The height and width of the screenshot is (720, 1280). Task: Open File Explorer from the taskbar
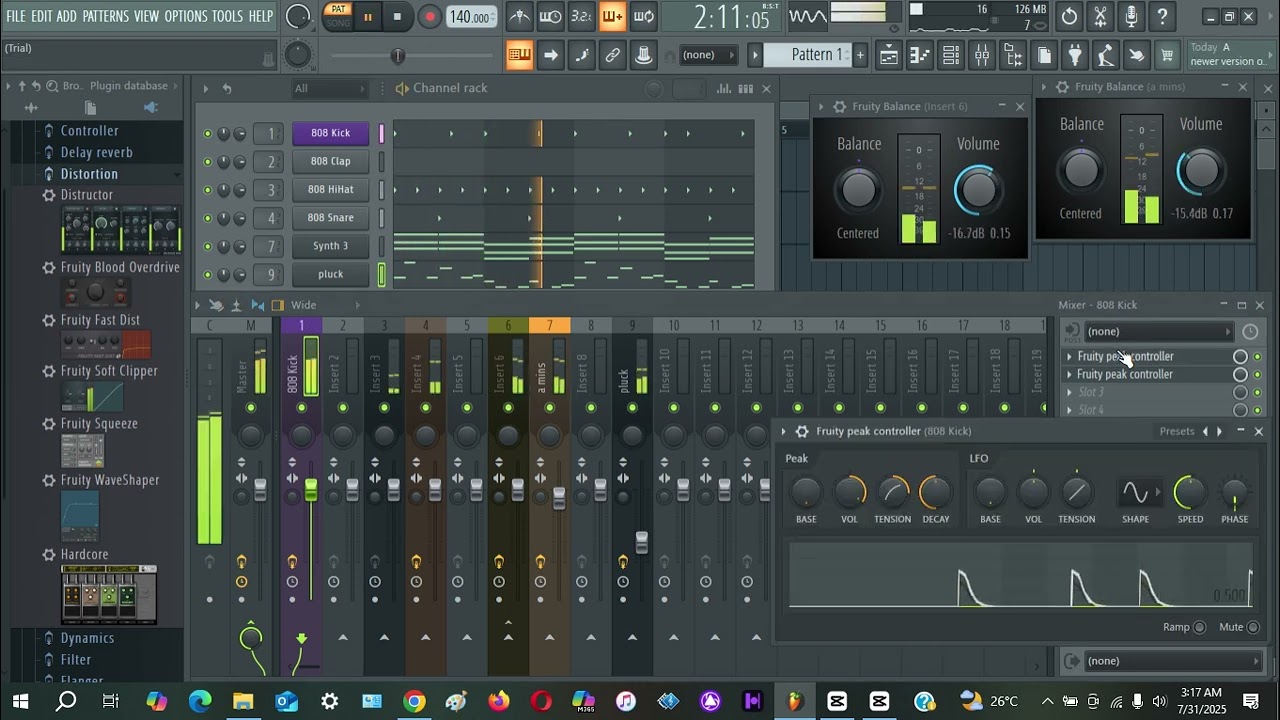click(243, 701)
